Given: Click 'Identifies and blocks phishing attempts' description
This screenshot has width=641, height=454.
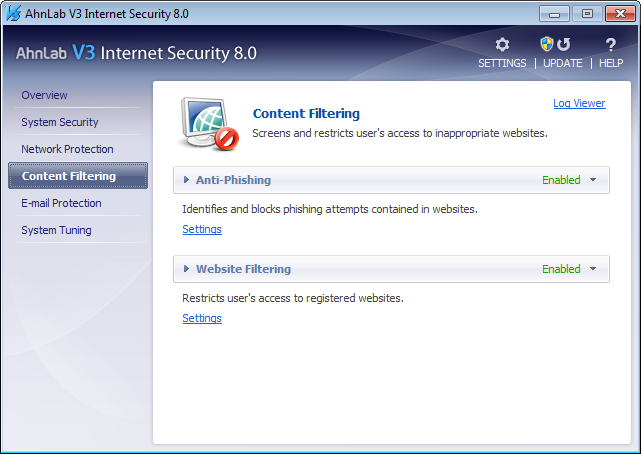Looking at the screenshot, I should coord(330,209).
